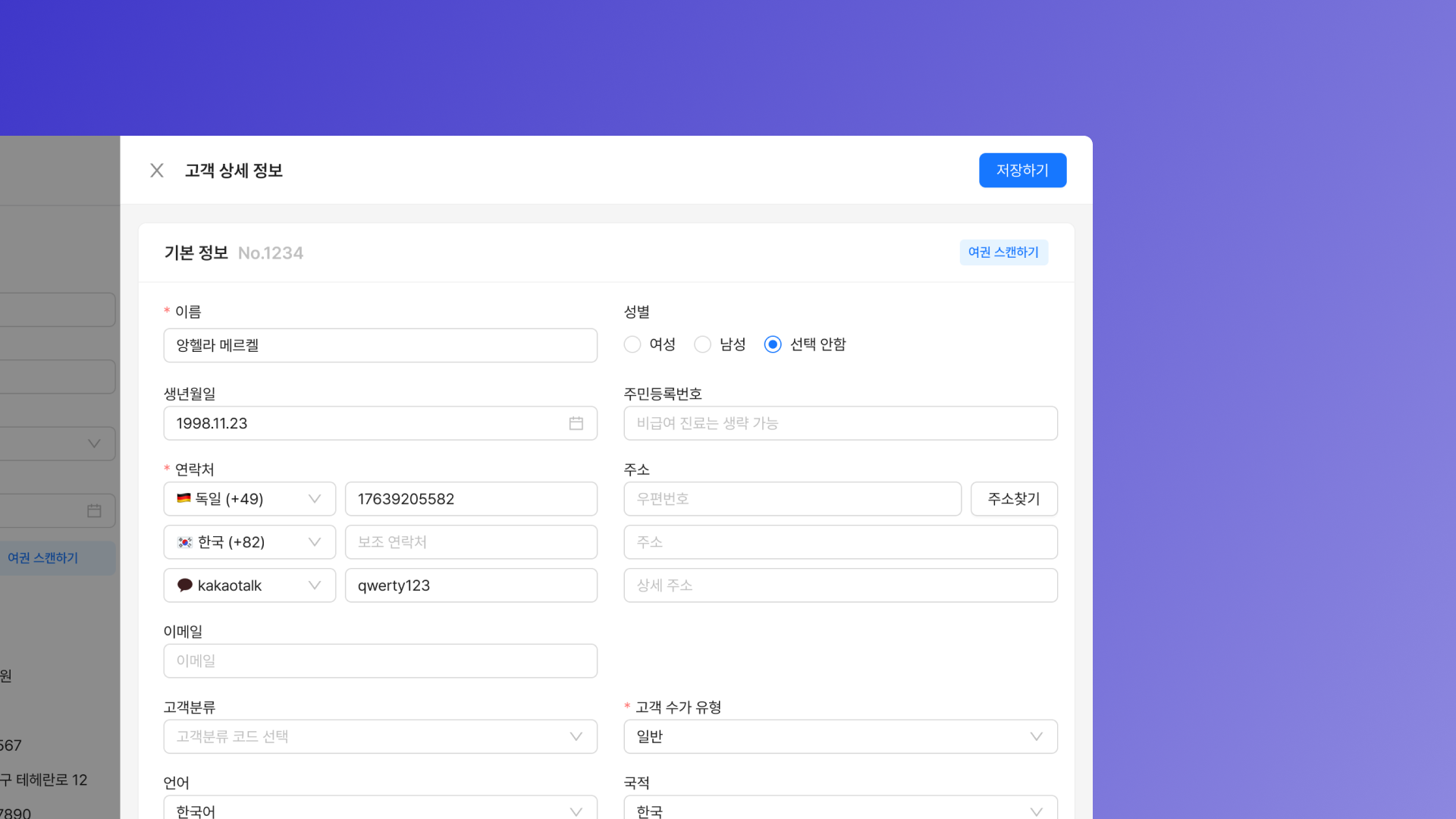The image size is (1456, 819).
Task: Click the 저장하기 save button
Action: click(1022, 171)
